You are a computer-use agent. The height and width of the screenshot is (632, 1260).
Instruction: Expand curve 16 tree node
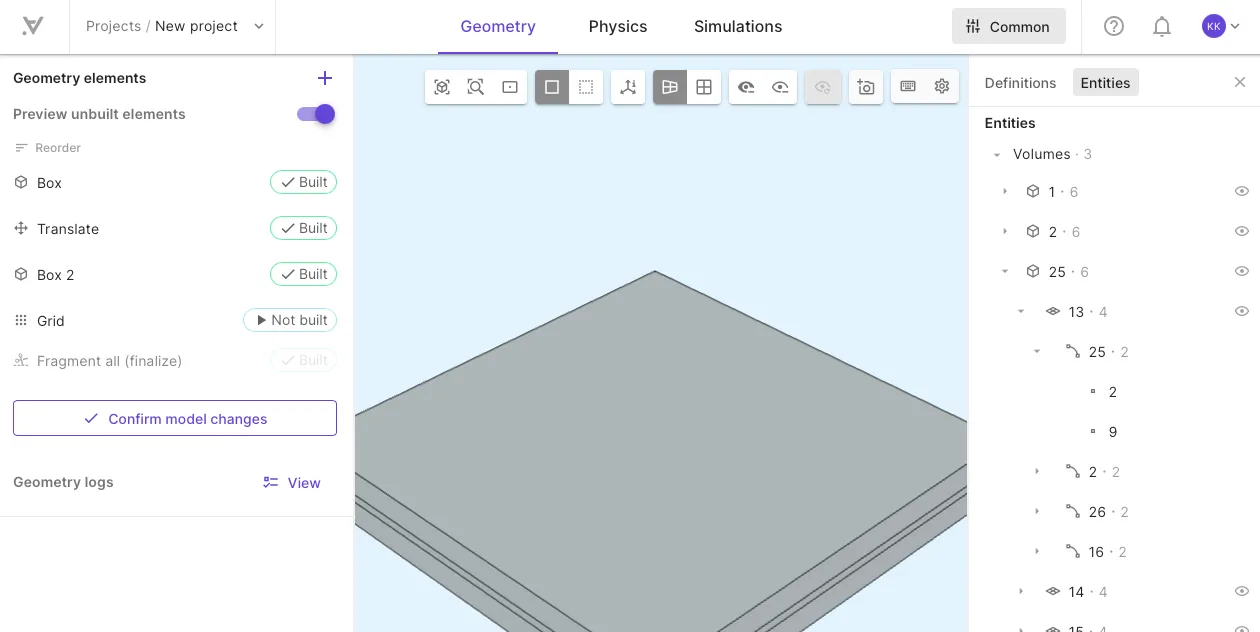1037,551
